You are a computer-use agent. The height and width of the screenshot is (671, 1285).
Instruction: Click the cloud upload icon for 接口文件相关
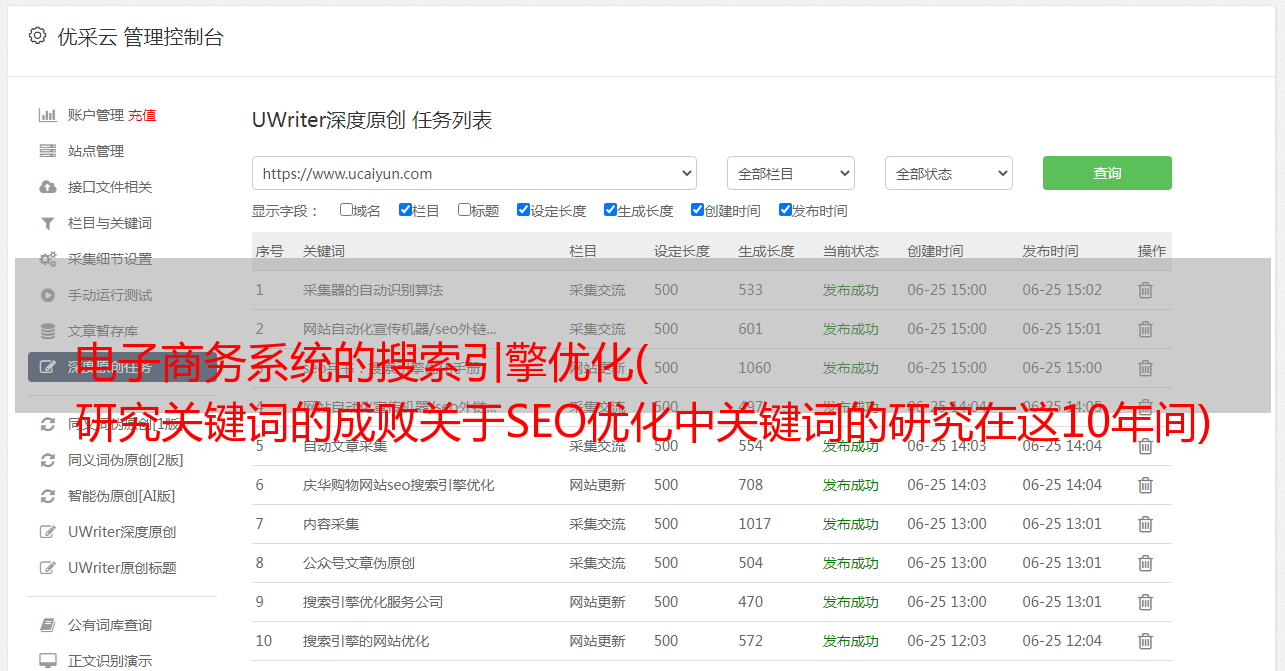coord(47,187)
